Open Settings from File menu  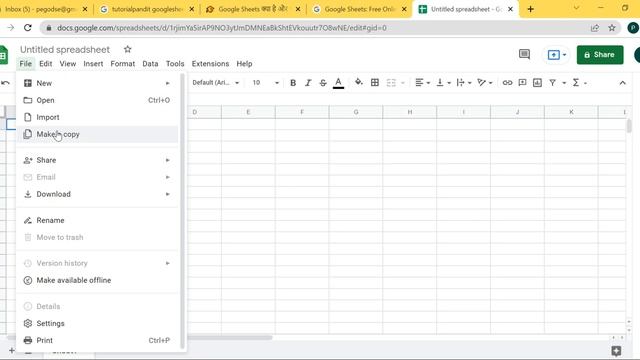[x=97, y=323]
